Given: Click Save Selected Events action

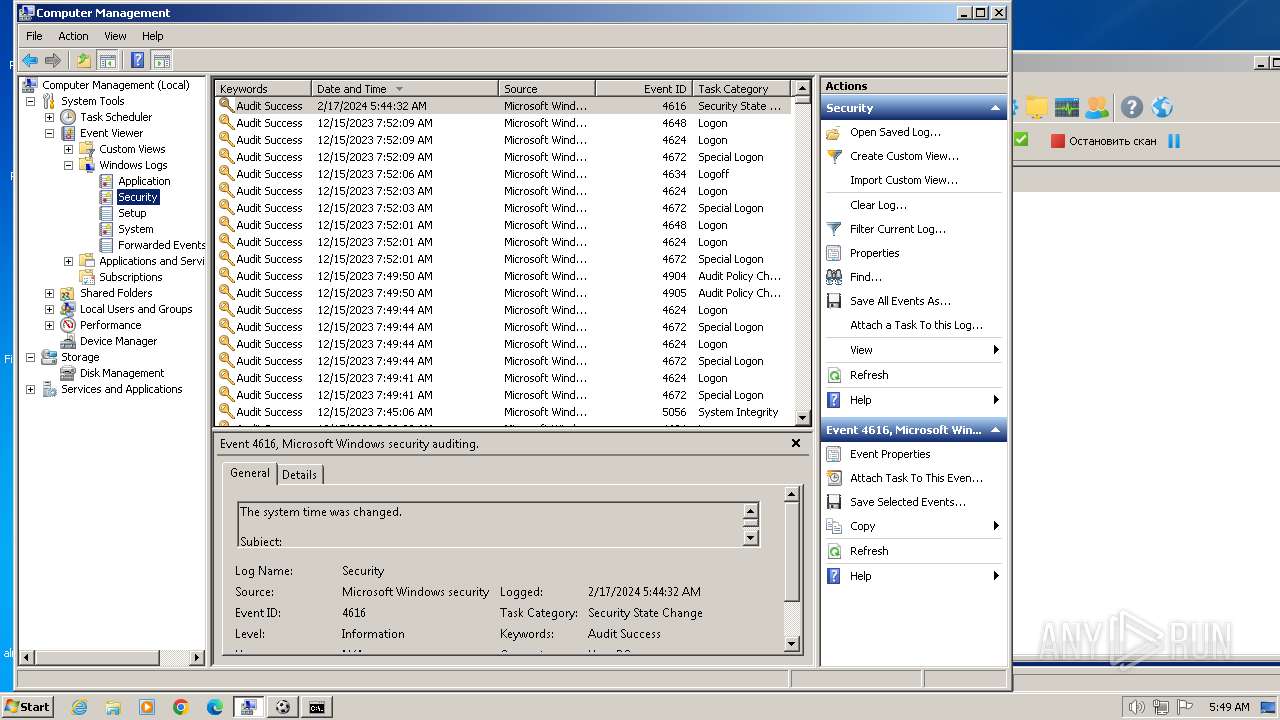Looking at the screenshot, I should 908,502.
